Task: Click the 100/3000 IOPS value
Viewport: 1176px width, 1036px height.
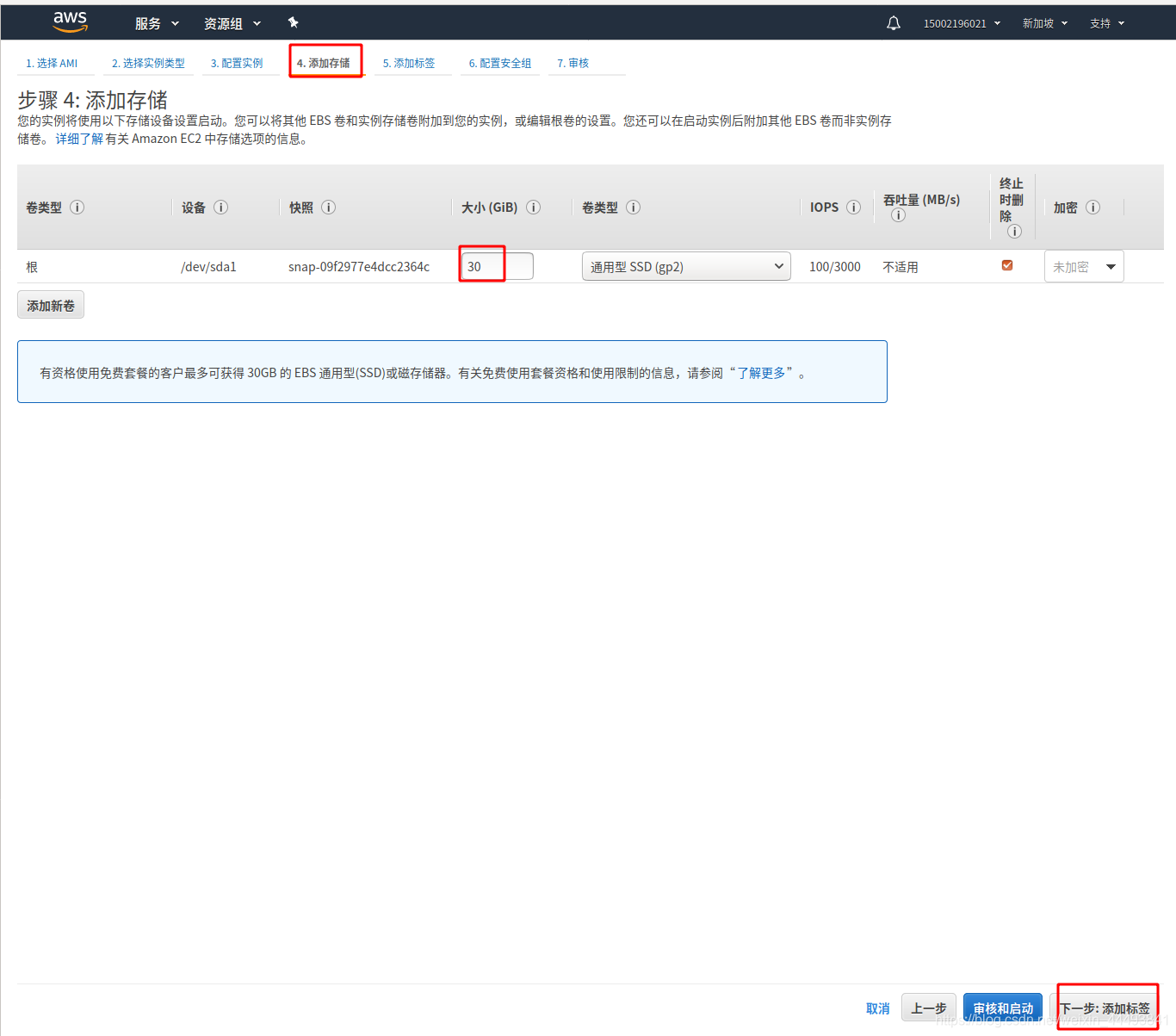Action: (835, 267)
